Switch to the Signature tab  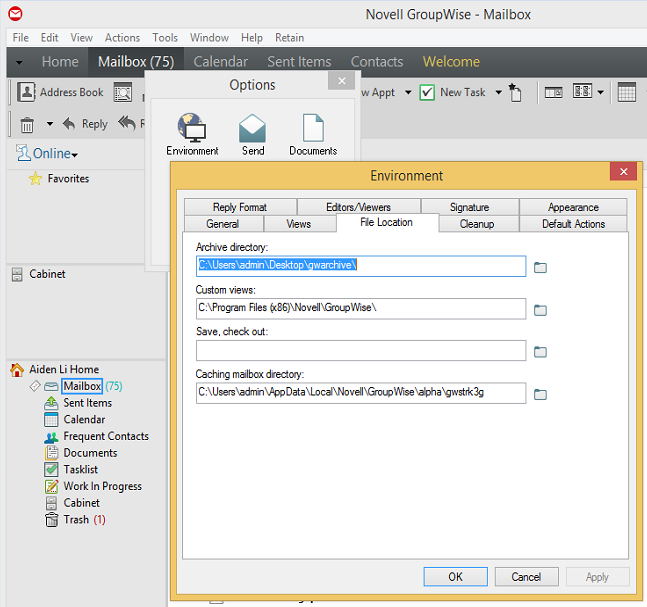[469, 207]
